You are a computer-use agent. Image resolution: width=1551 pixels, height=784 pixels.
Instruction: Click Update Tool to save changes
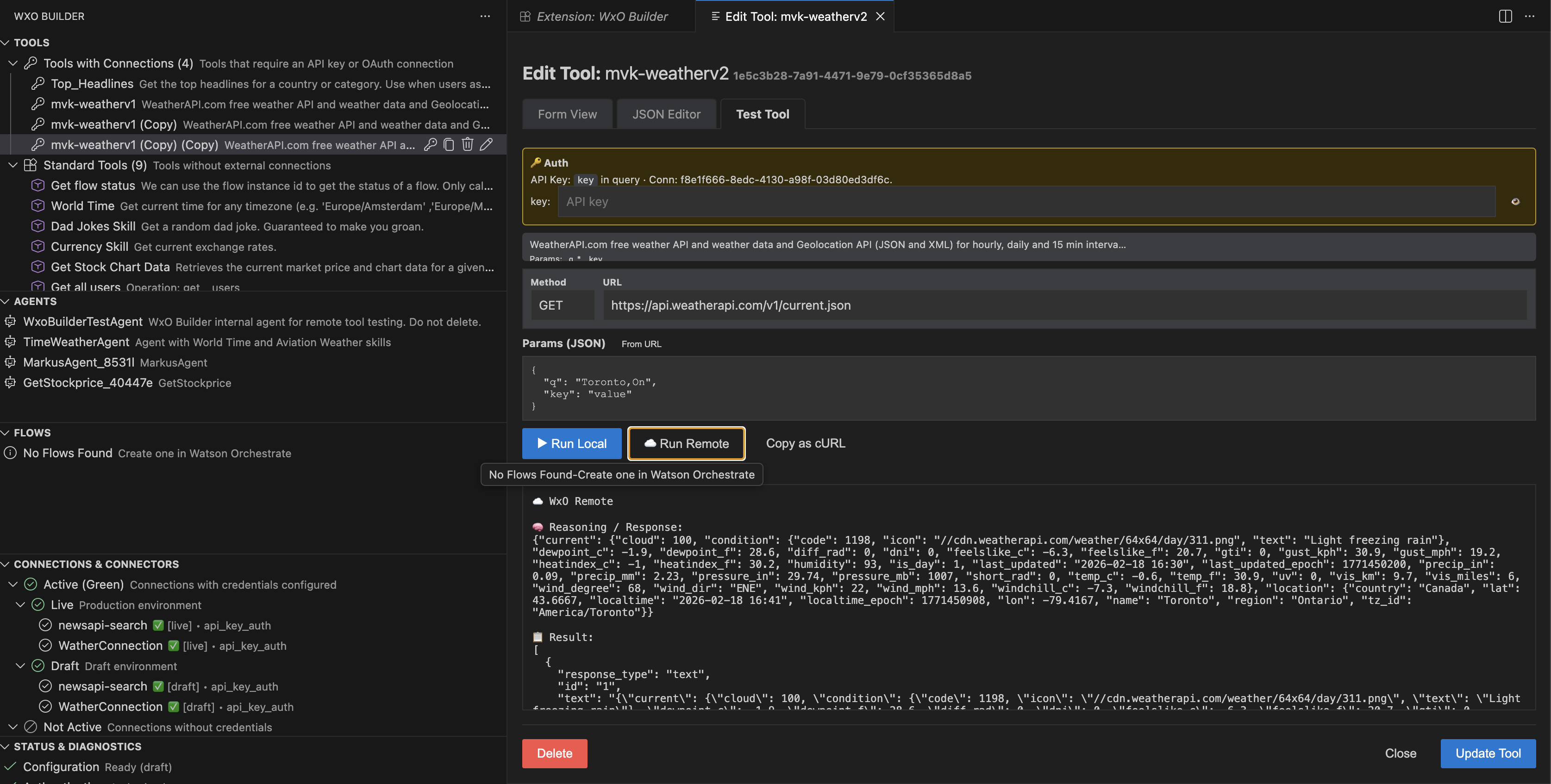click(x=1488, y=753)
